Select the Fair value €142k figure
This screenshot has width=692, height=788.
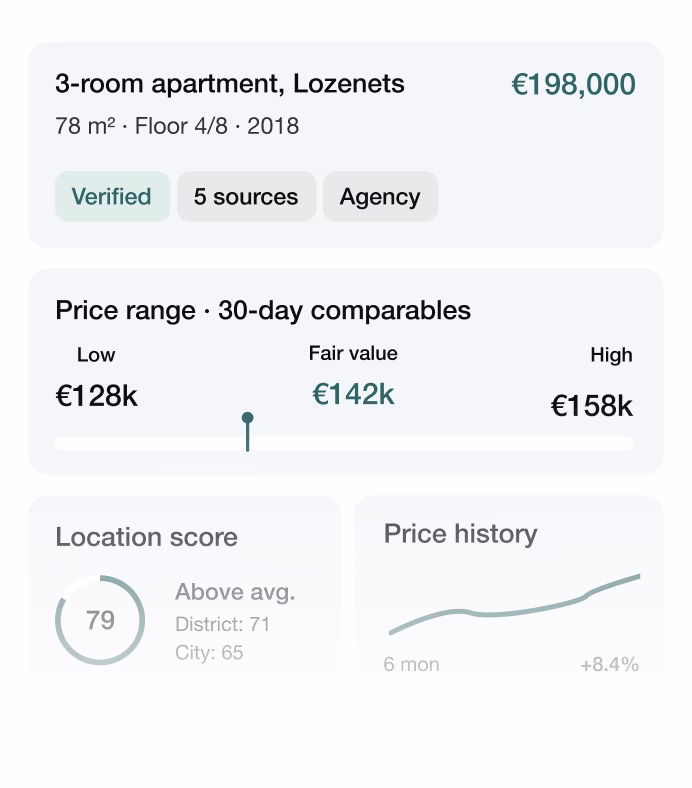click(x=353, y=394)
